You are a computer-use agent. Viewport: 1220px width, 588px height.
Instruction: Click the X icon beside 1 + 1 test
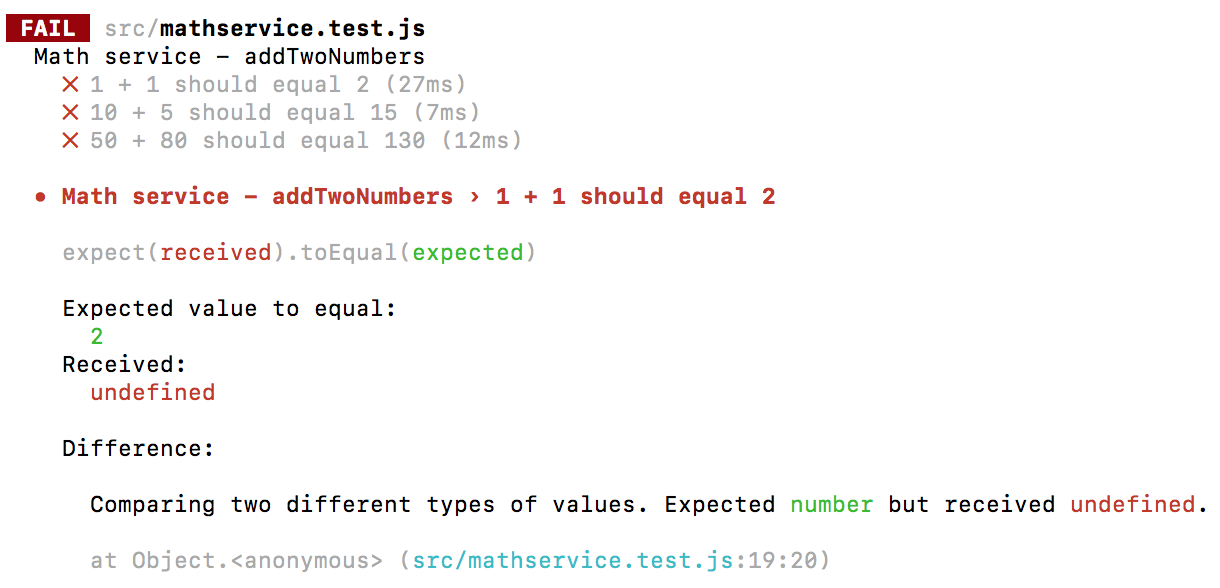70,85
